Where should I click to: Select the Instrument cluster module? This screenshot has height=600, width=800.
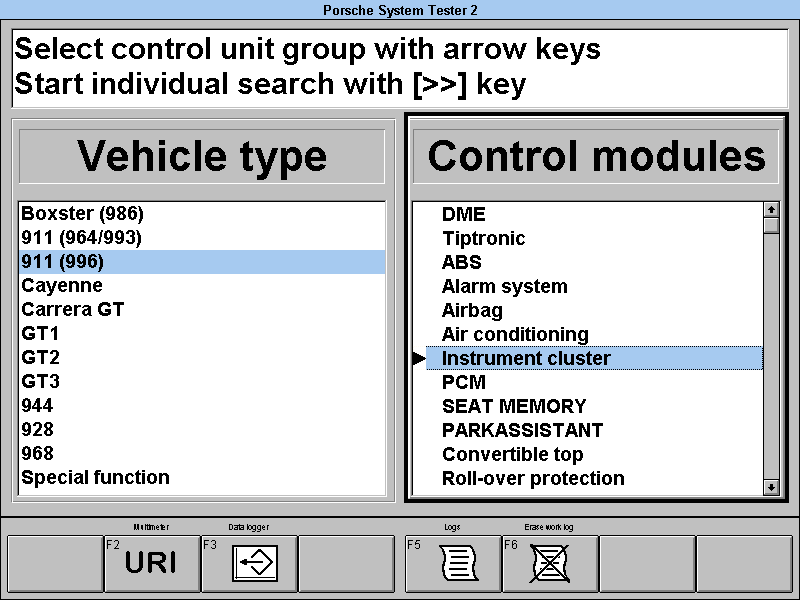[x=594, y=358]
